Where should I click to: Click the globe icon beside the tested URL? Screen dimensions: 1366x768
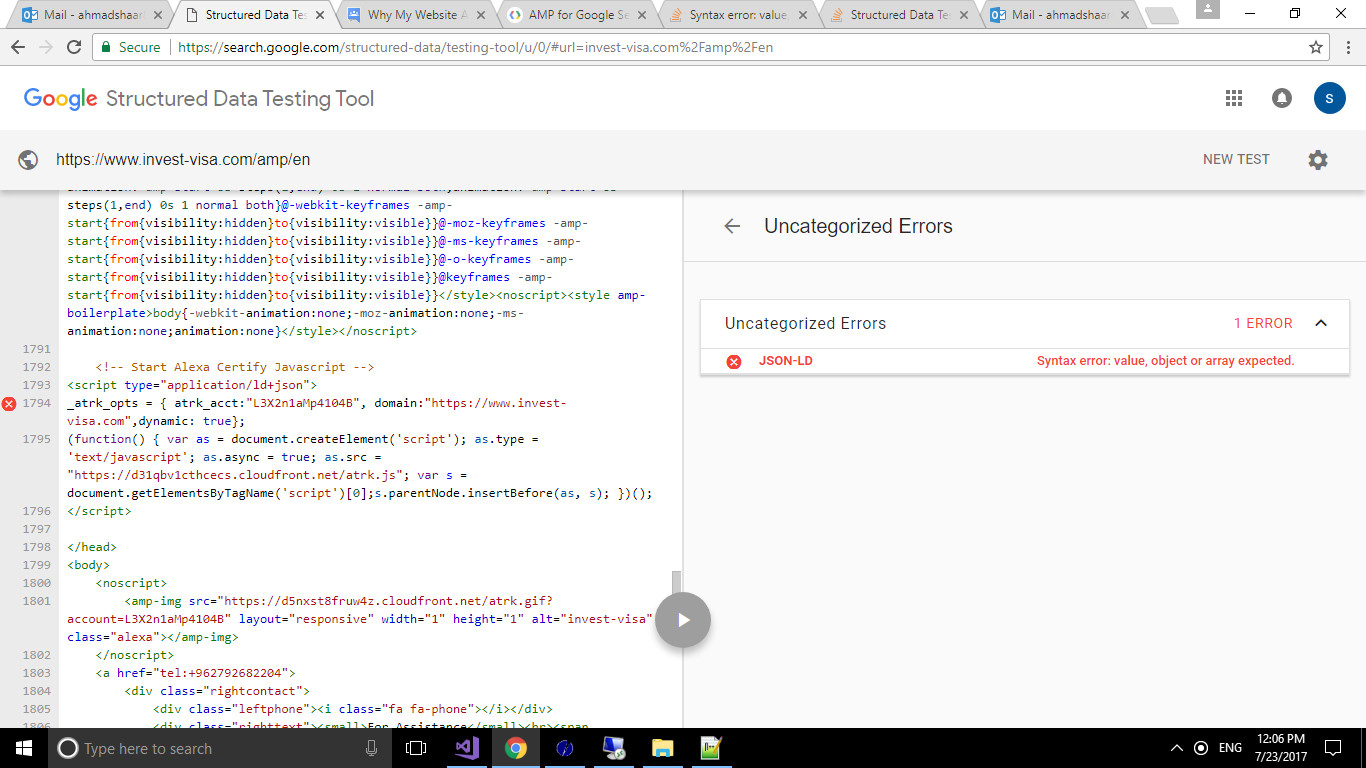(29, 158)
